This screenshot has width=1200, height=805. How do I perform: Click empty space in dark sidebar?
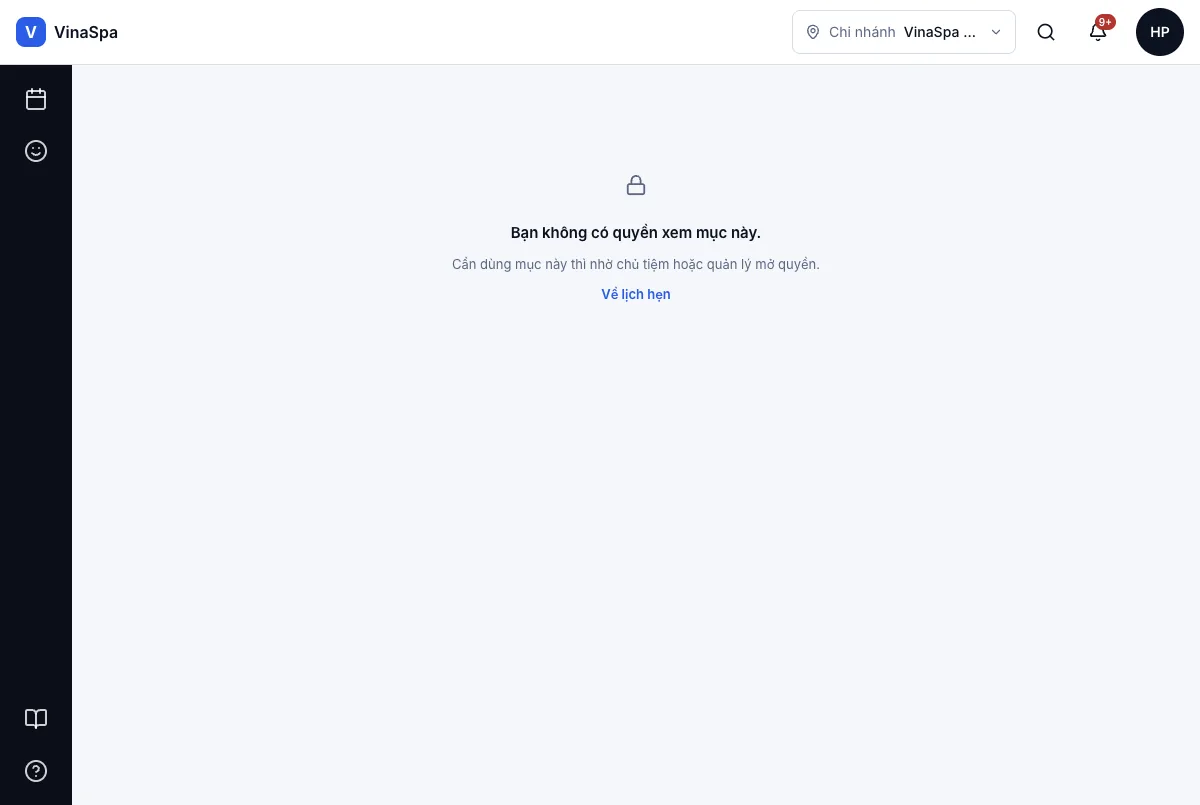[36, 430]
